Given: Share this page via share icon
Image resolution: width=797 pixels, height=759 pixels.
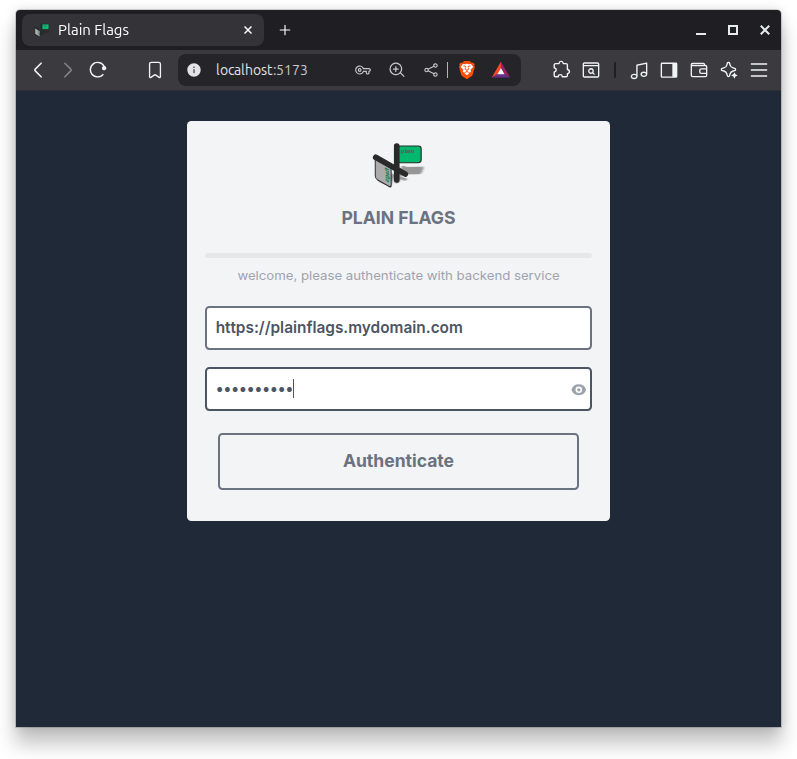Looking at the screenshot, I should [431, 70].
